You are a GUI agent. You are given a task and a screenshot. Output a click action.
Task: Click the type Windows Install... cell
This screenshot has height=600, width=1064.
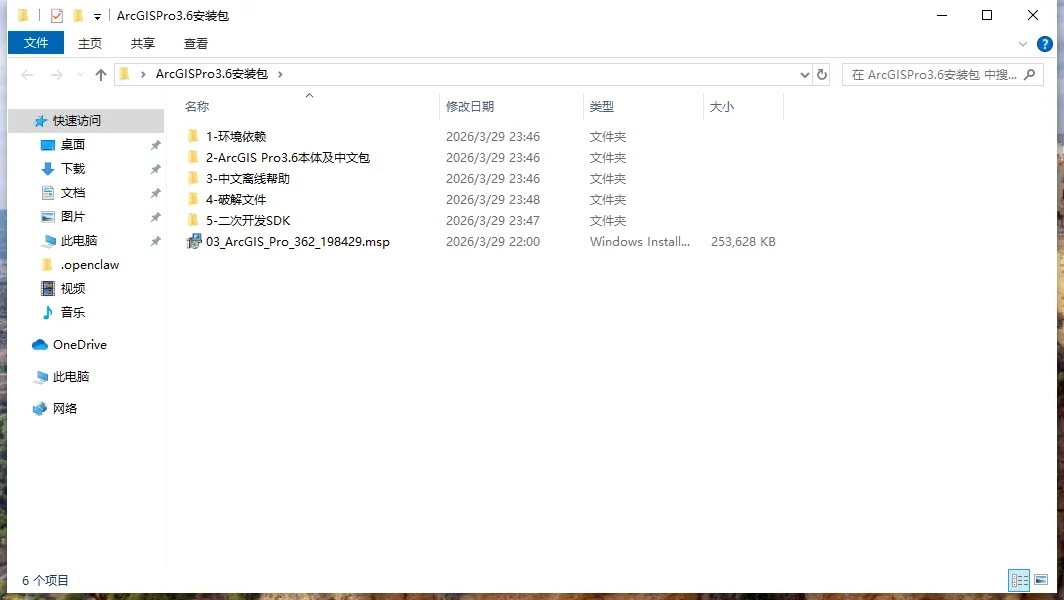point(639,242)
